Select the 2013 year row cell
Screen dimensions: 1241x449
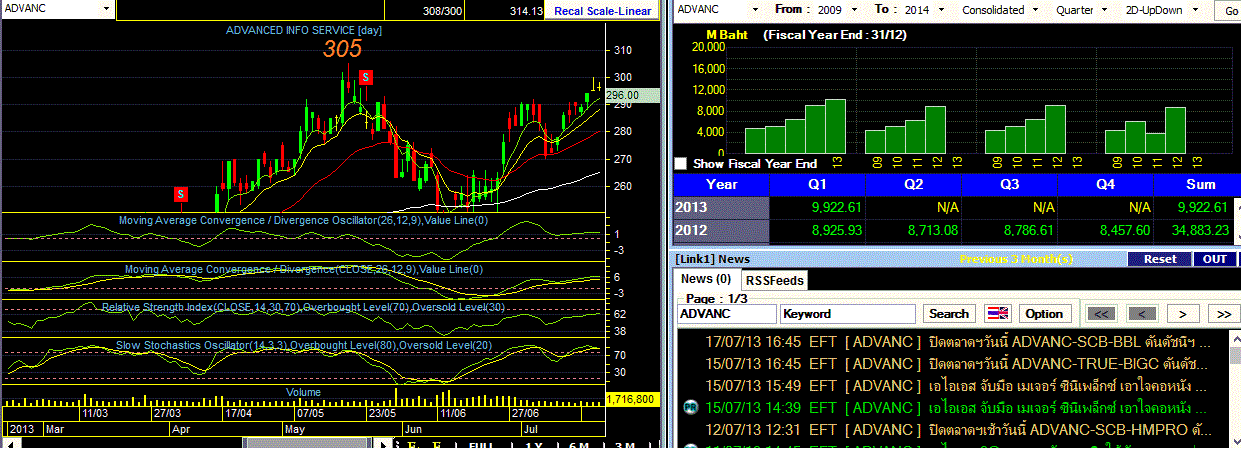[721, 207]
